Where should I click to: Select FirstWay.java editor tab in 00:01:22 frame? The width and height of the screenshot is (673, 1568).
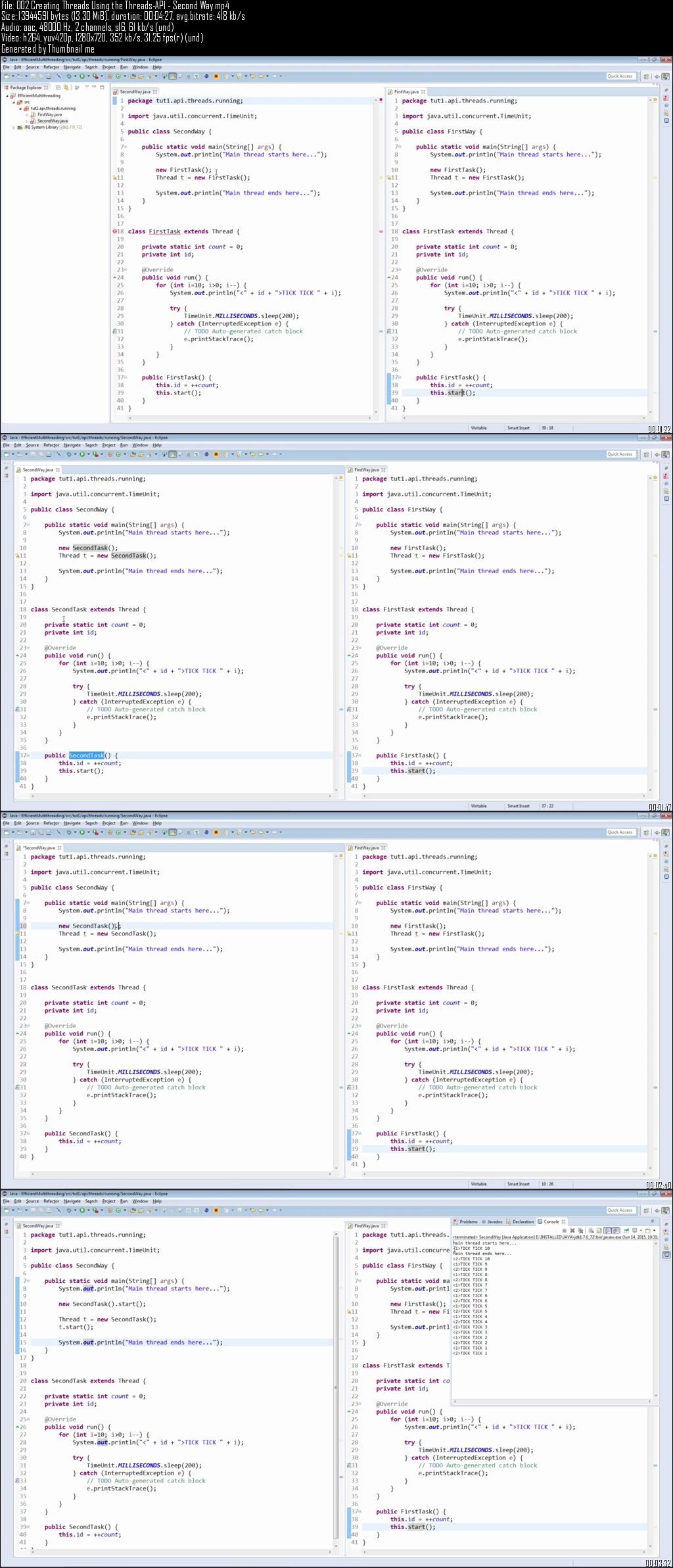[406, 92]
